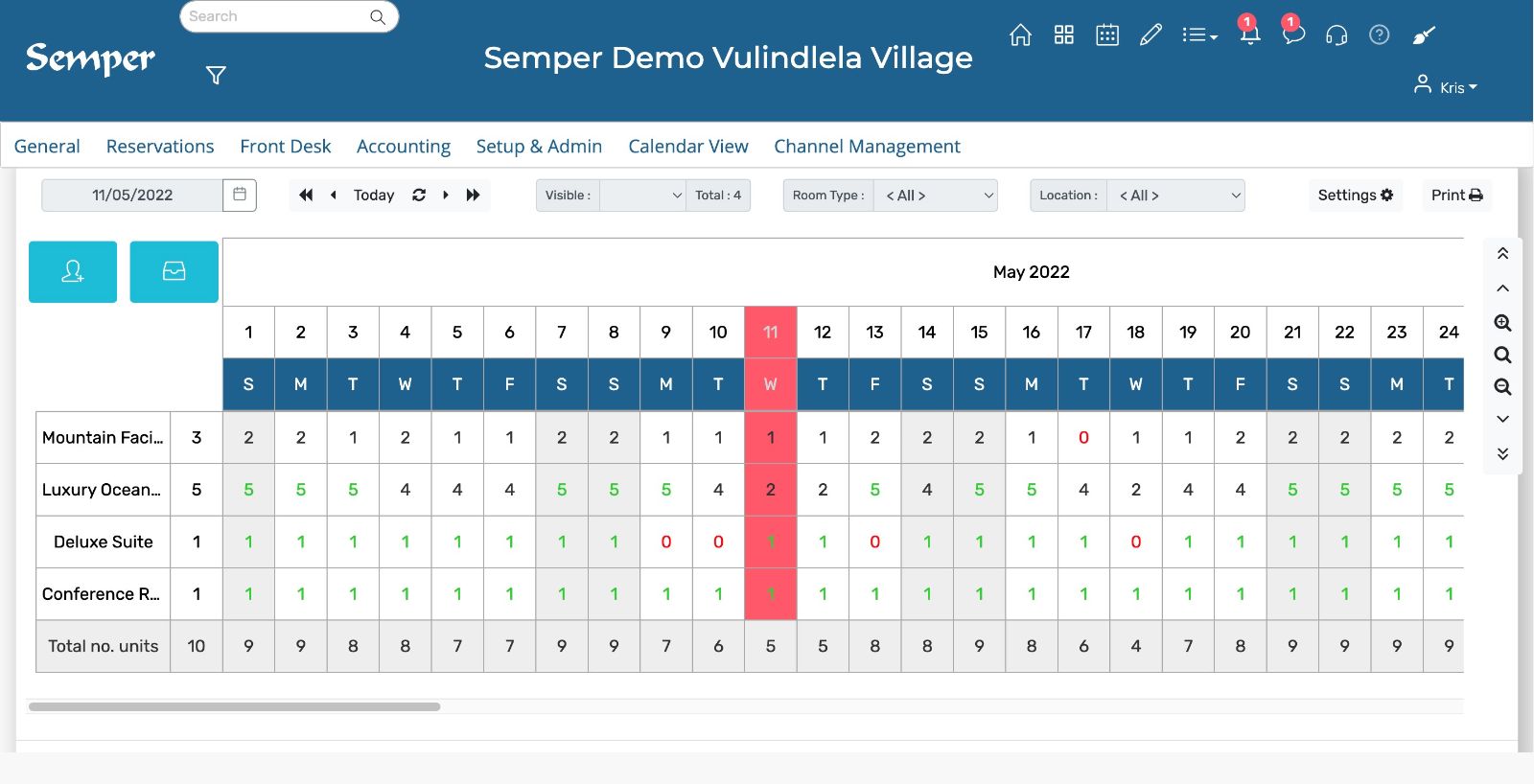Image resolution: width=1534 pixels, height=784 pixels.
Task: Click the home icon in header
Action: [x=1020, y=35]
